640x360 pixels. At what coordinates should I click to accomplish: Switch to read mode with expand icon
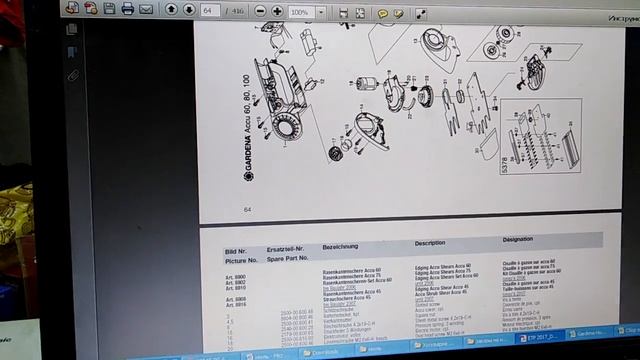click(x=421, y=15)
